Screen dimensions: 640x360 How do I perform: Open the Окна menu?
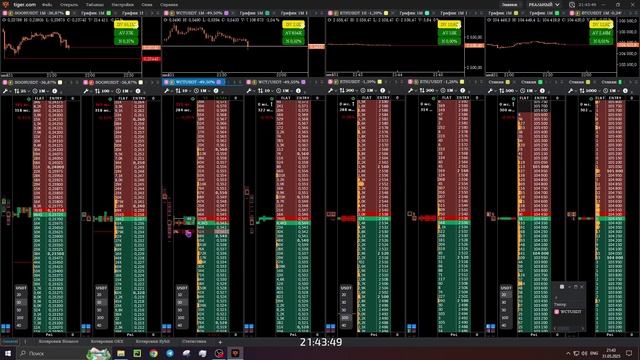(147, 5)
